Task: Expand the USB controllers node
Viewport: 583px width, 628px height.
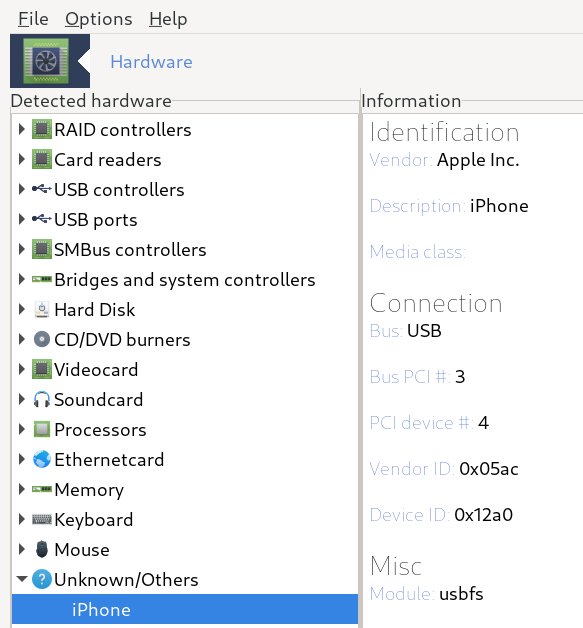Action: click(22, 189)
